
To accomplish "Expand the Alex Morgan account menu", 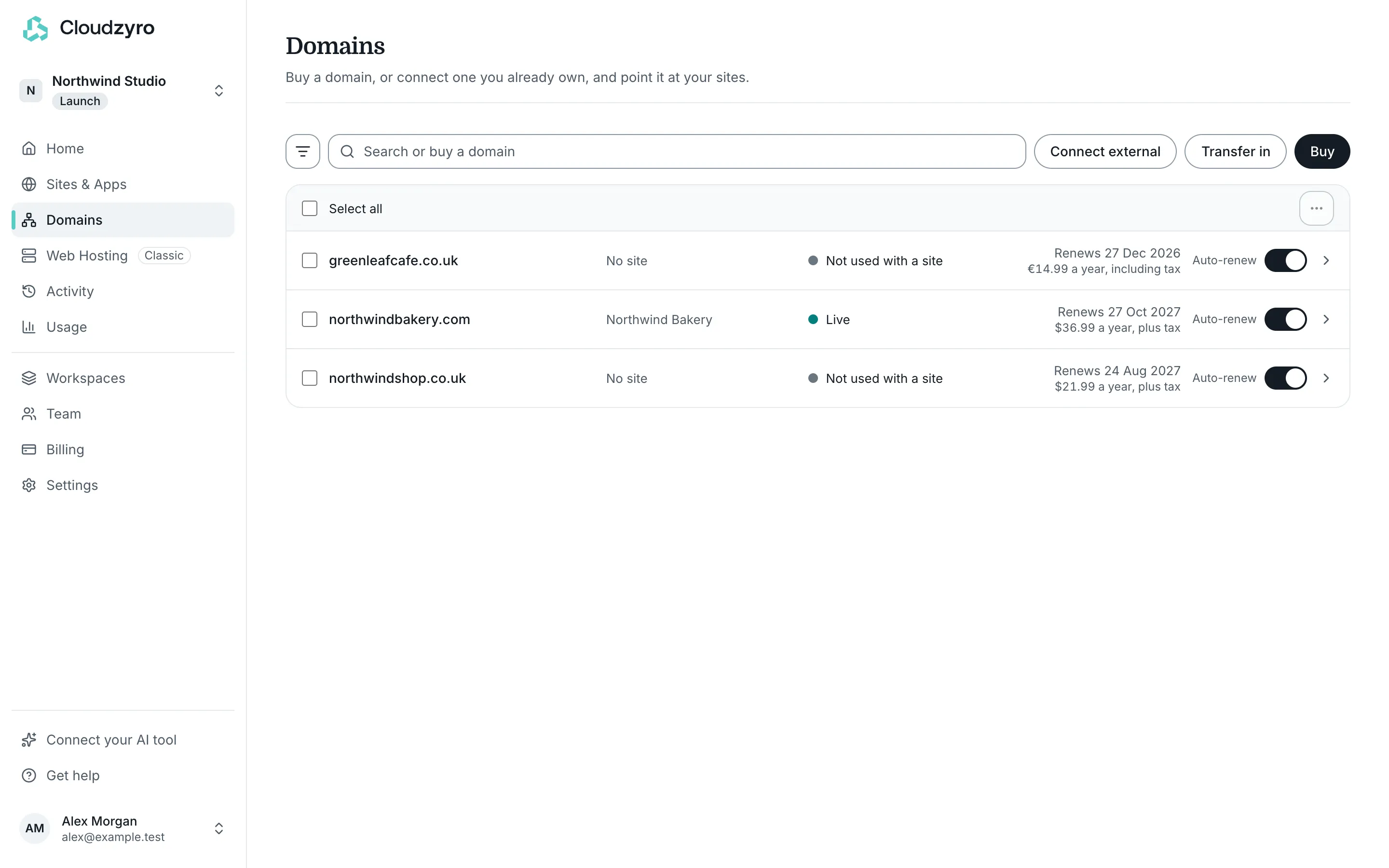I will [218, 828].
